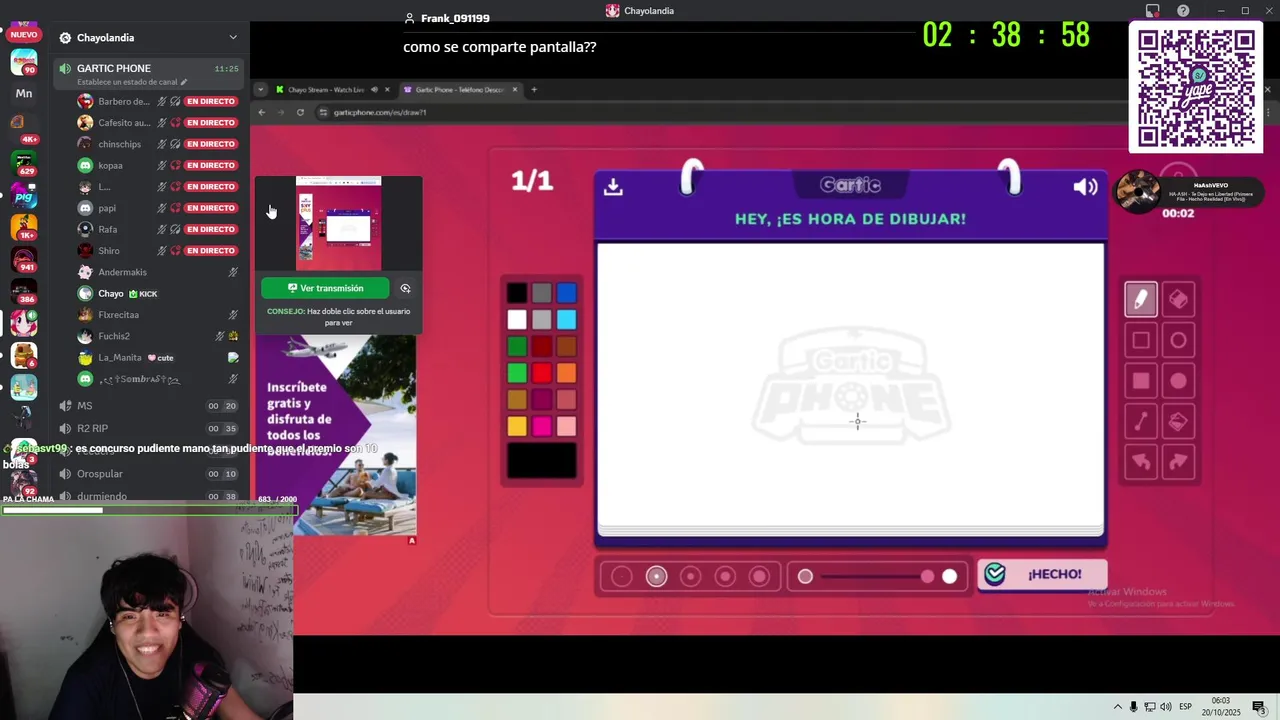Viewport: 1280px width, 720px height.
Task: Pop out the stream preview
Action: [x=405, y=288]
